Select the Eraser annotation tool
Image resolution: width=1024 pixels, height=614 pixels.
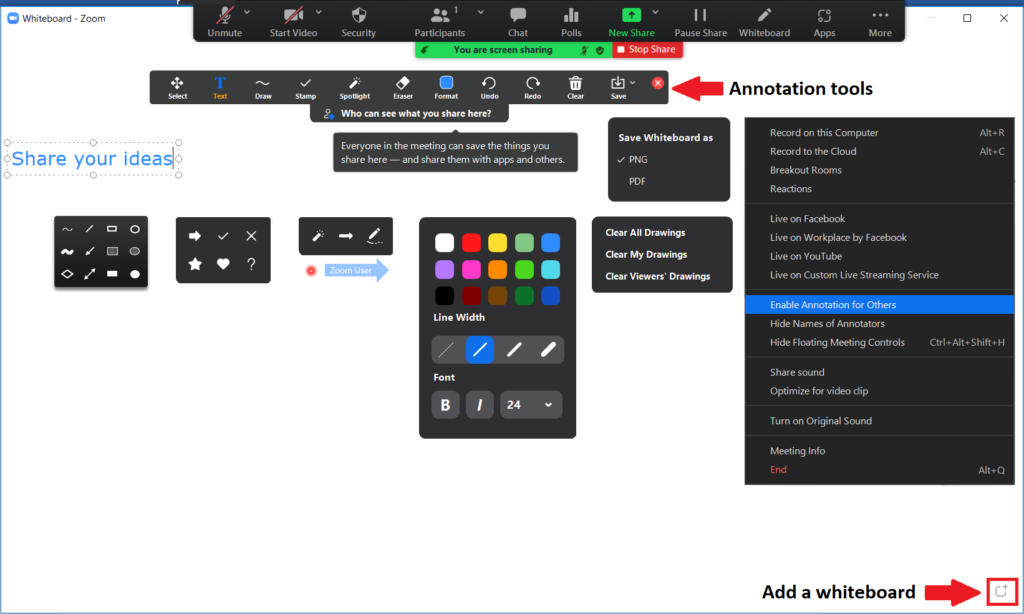(403, 88)
